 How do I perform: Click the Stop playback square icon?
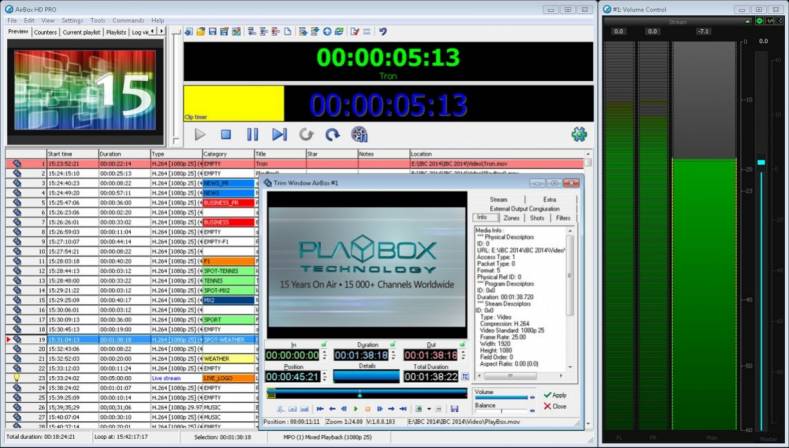(x=226, y=134)
